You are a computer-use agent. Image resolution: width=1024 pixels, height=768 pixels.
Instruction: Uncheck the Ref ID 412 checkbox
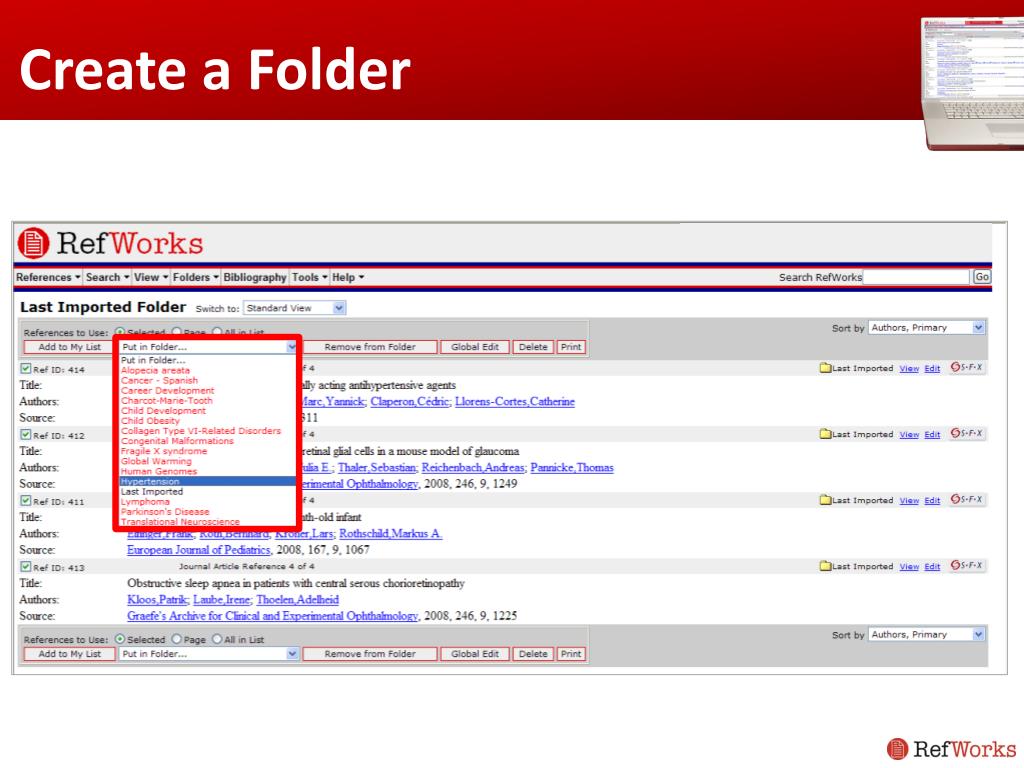pos(25,434)
